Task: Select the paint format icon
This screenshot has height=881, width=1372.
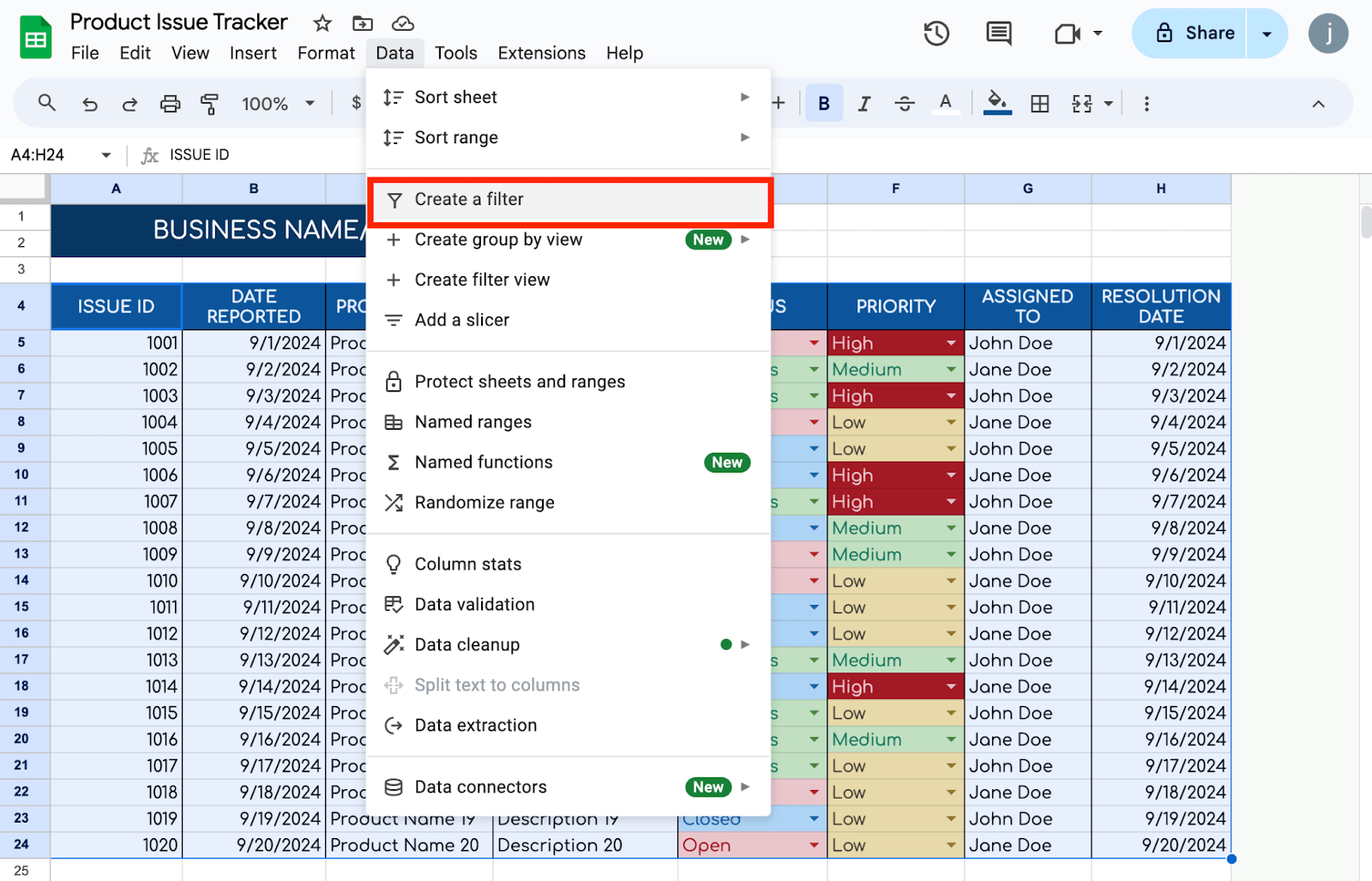Action: click(209, 104)
